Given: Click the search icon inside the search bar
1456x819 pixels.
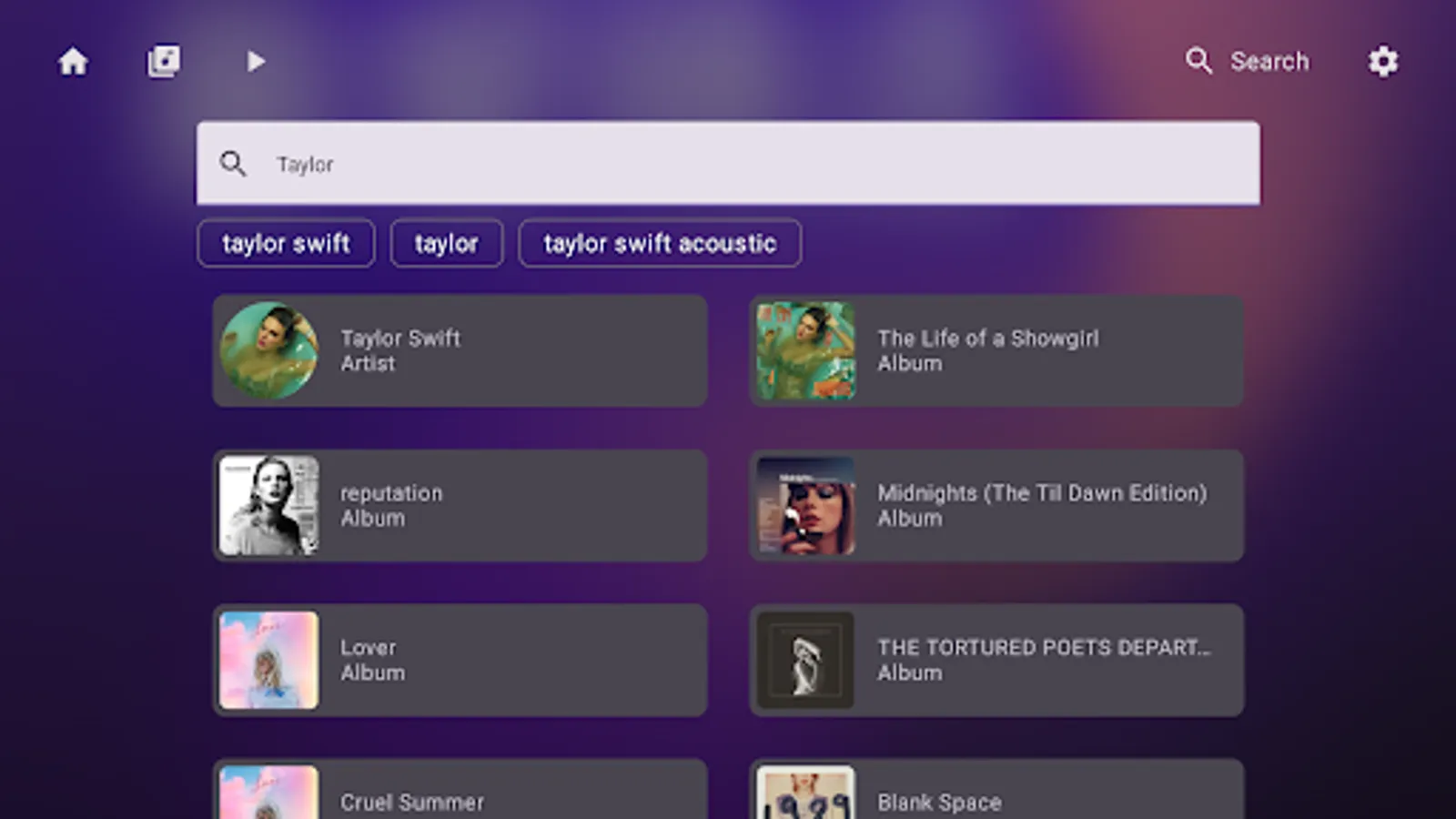Looking at the screenshot, I should pos(234,163).
